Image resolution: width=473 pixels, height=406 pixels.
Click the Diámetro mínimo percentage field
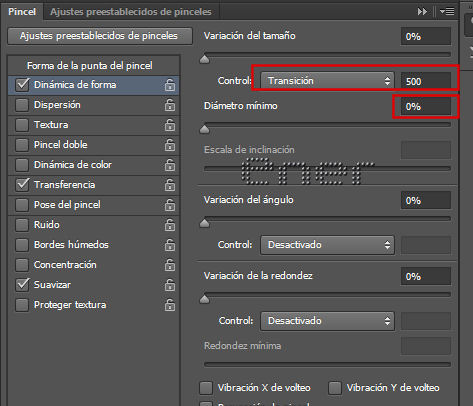pos(426,107)
